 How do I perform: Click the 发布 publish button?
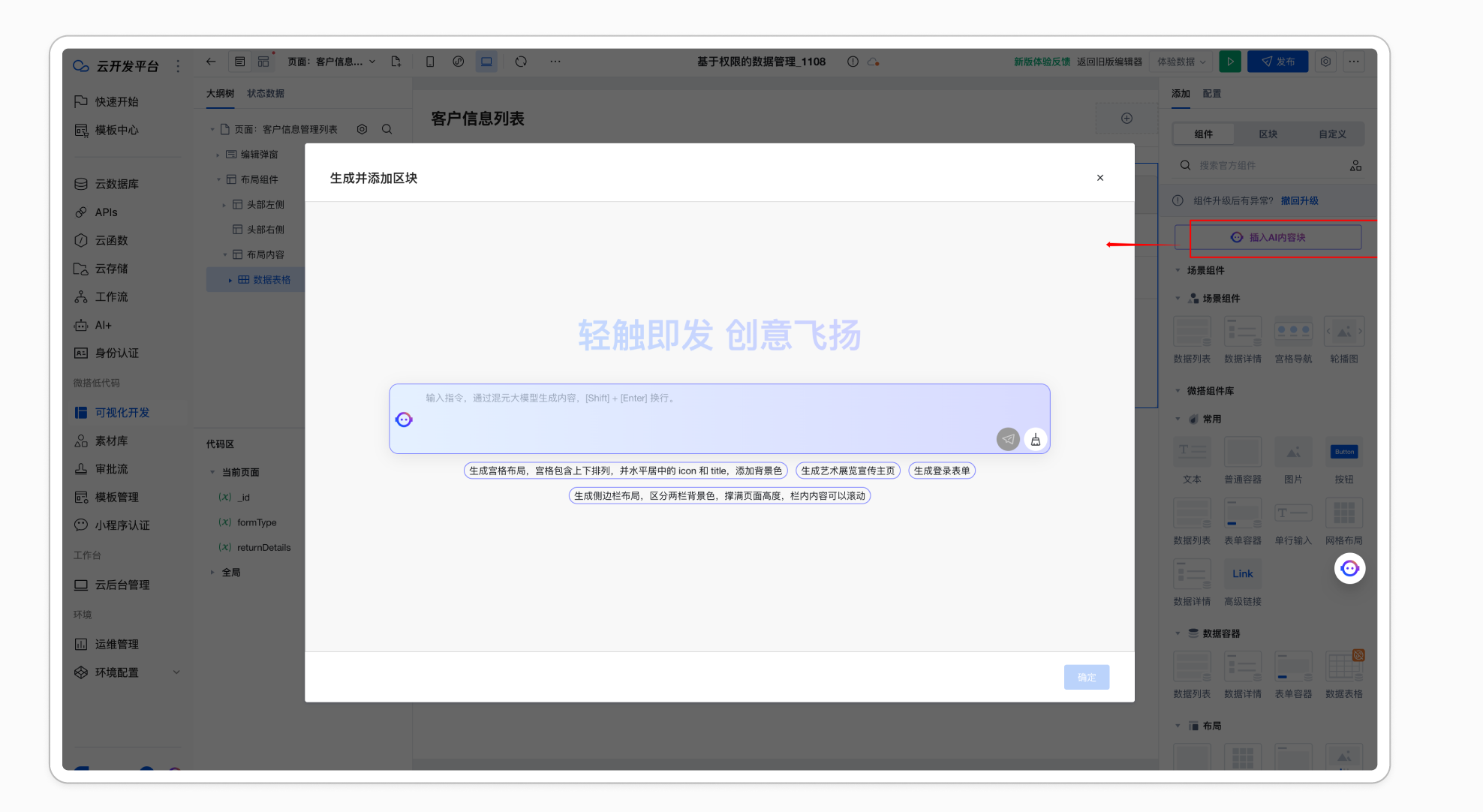click(1278, 62)
